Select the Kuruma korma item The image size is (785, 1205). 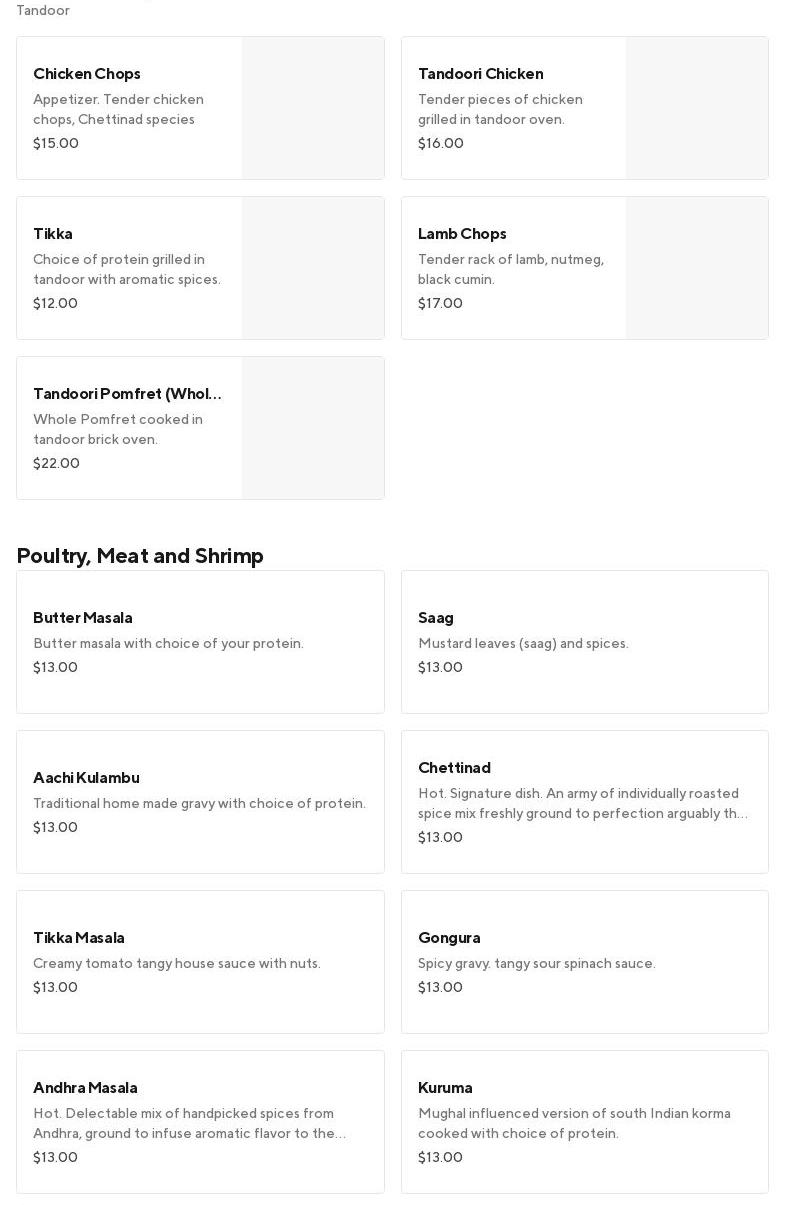[445, 1088]
